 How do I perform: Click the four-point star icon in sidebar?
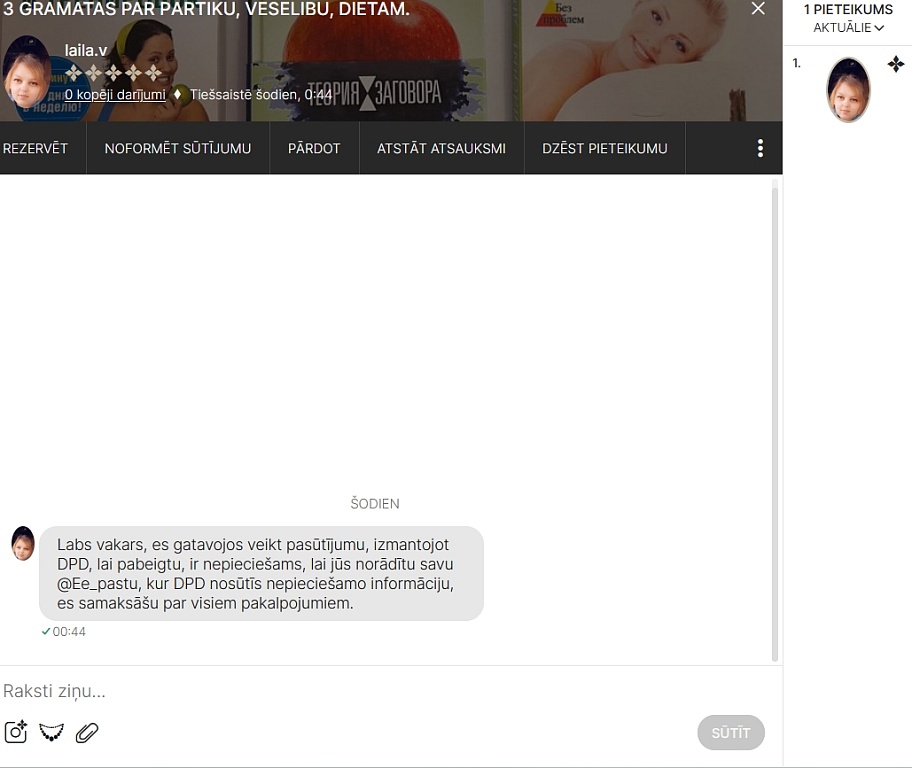(x=896, y=64)
